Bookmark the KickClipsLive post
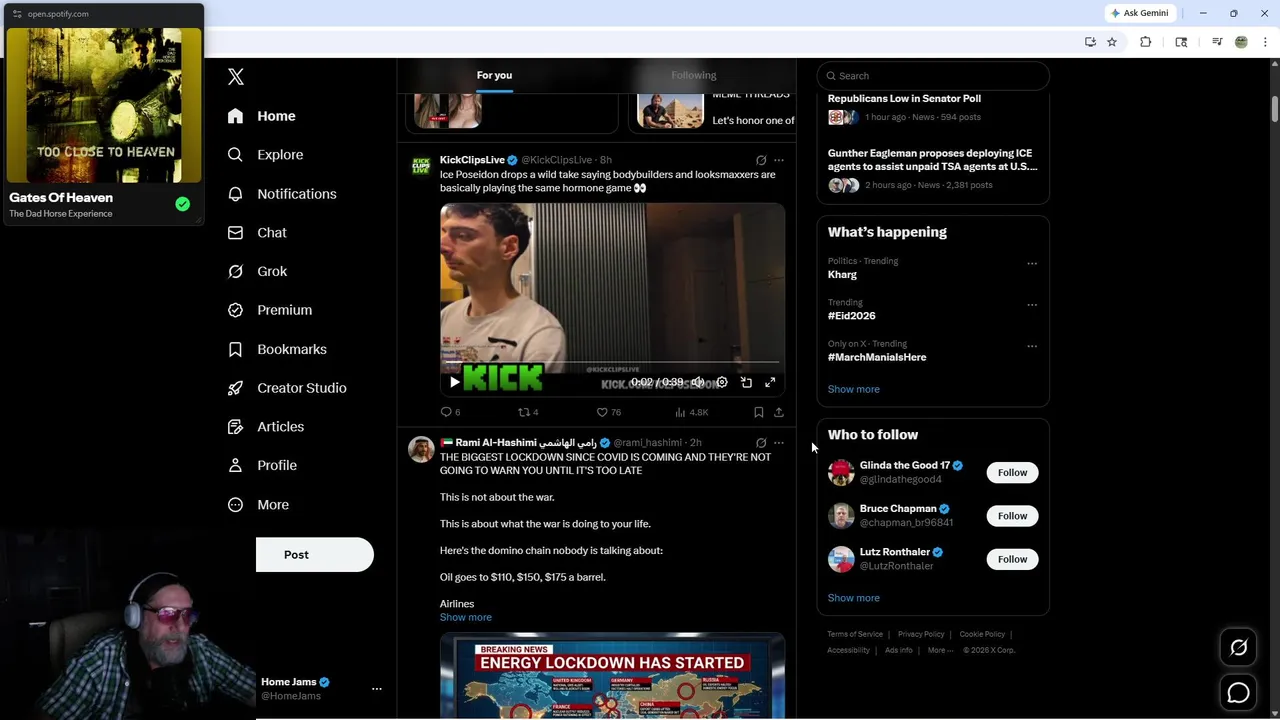The height and width of the screenshot is (720, 1280). pos(759,412)
